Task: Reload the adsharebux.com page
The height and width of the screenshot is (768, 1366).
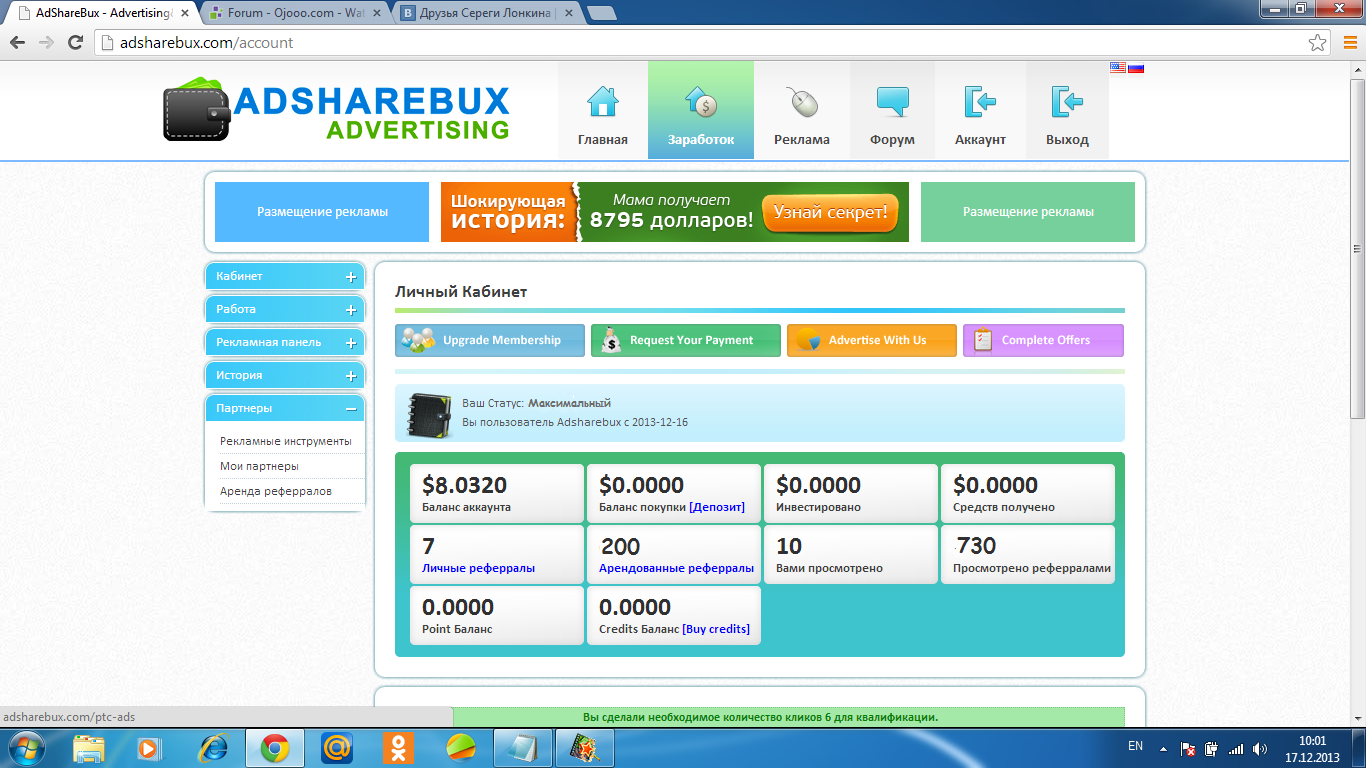Action: (75, 43)
